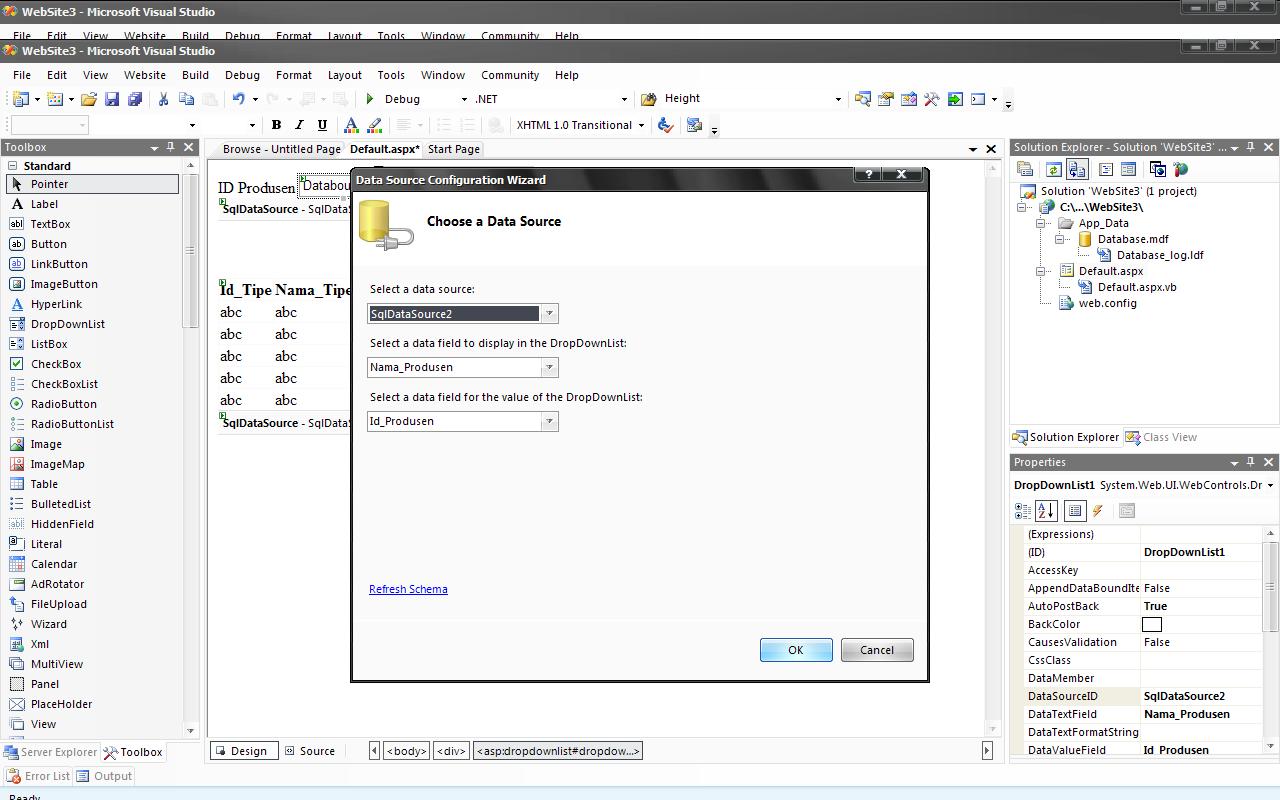The width and height of the screenshot is (1280, 800).
Task: Pin the Toolbox panel auto-hide
Action: pyautogui.click(x=170, y=147)
